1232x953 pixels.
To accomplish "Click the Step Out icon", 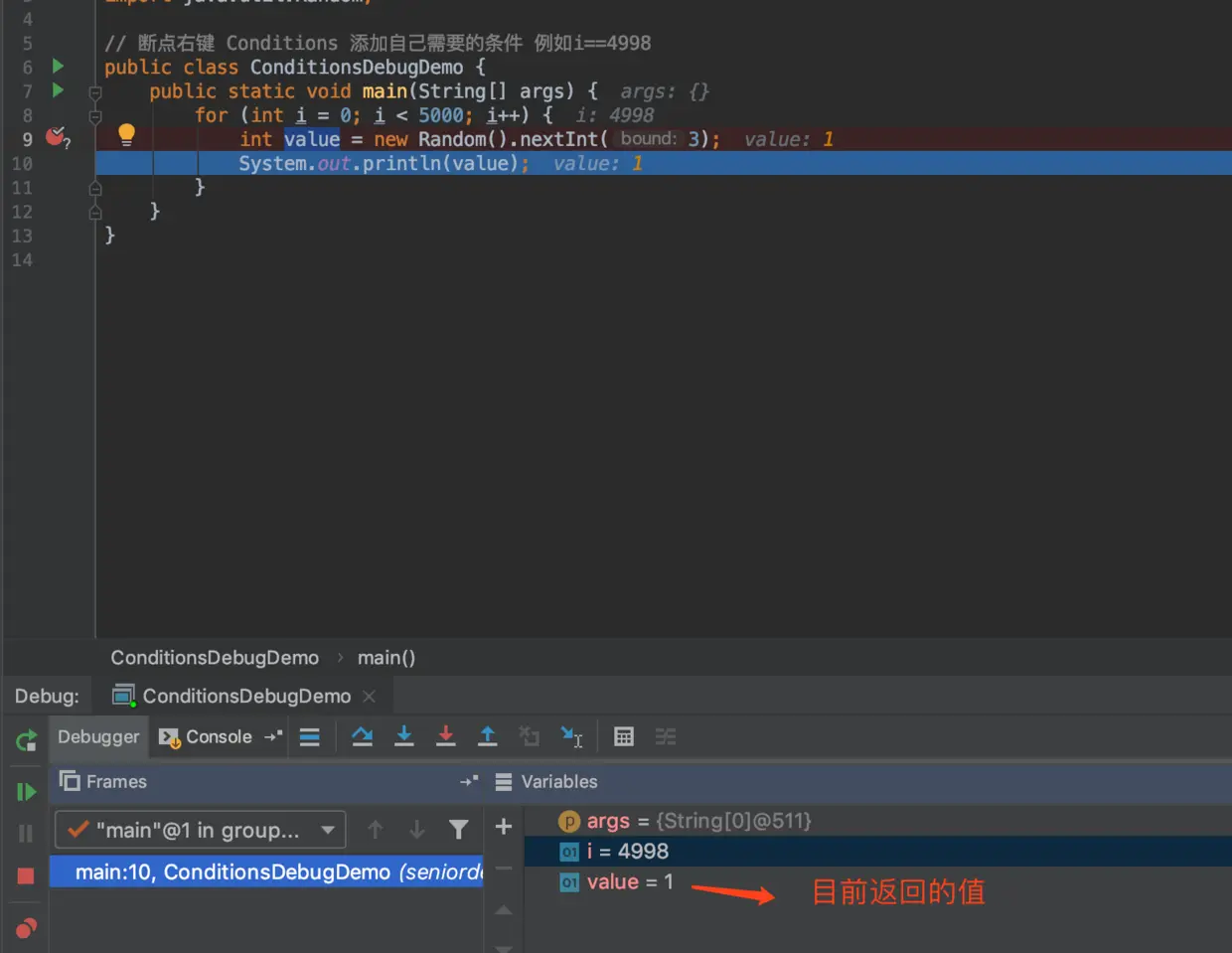I will (x=488, y=736).
